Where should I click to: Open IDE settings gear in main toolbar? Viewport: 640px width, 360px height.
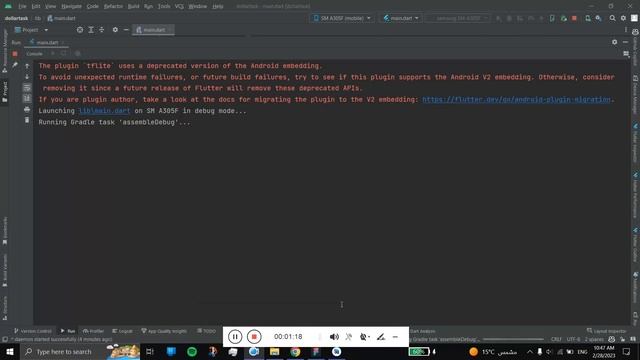tap(623, 18)
